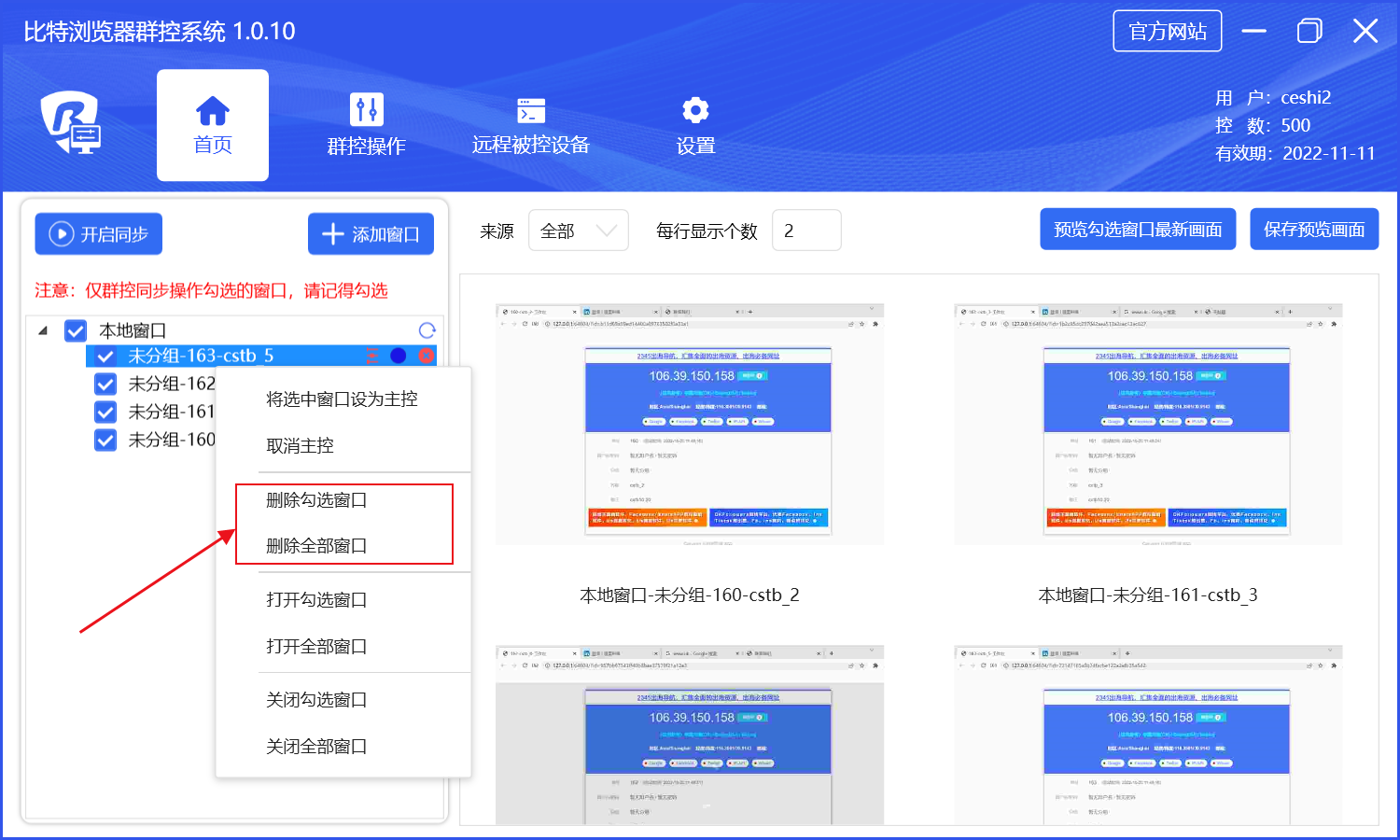Click the blue dot on 未分组-163-cstb_5 row
The width and height of the screenshot is (1400, 840).
(x=399, y=356)
